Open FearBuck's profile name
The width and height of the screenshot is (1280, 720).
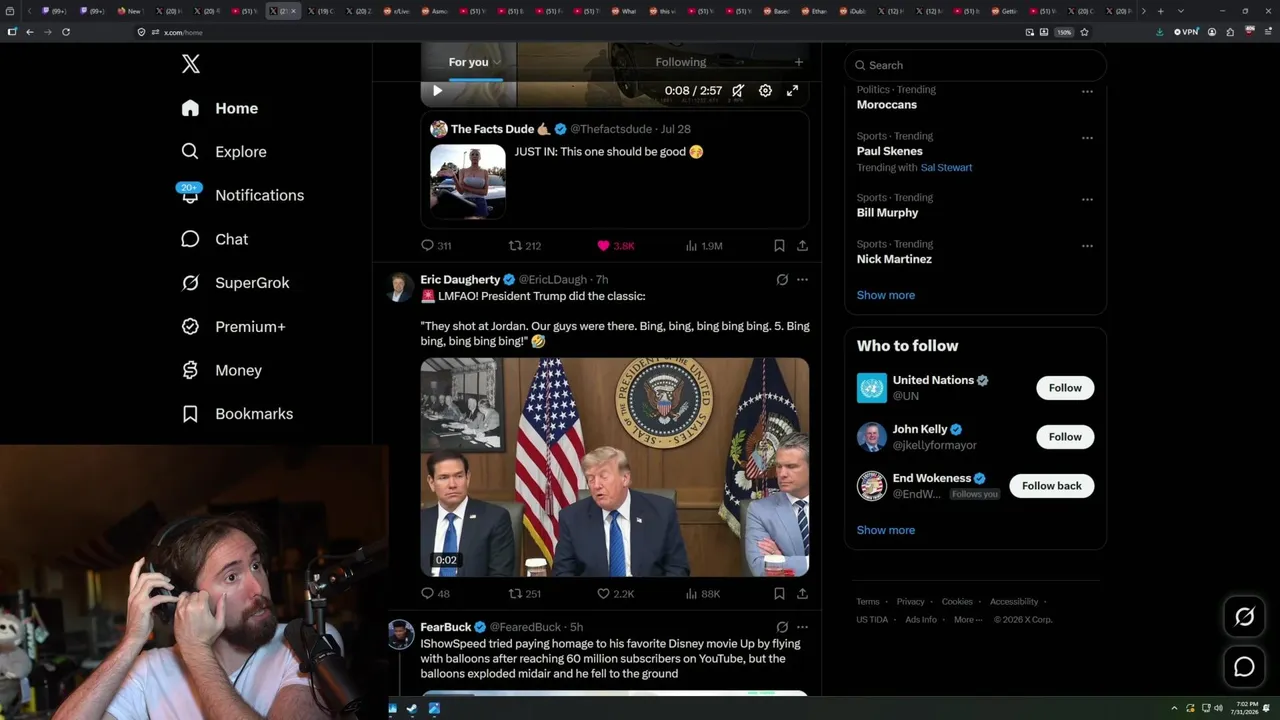pyautogui.click(x=445, y=627)
